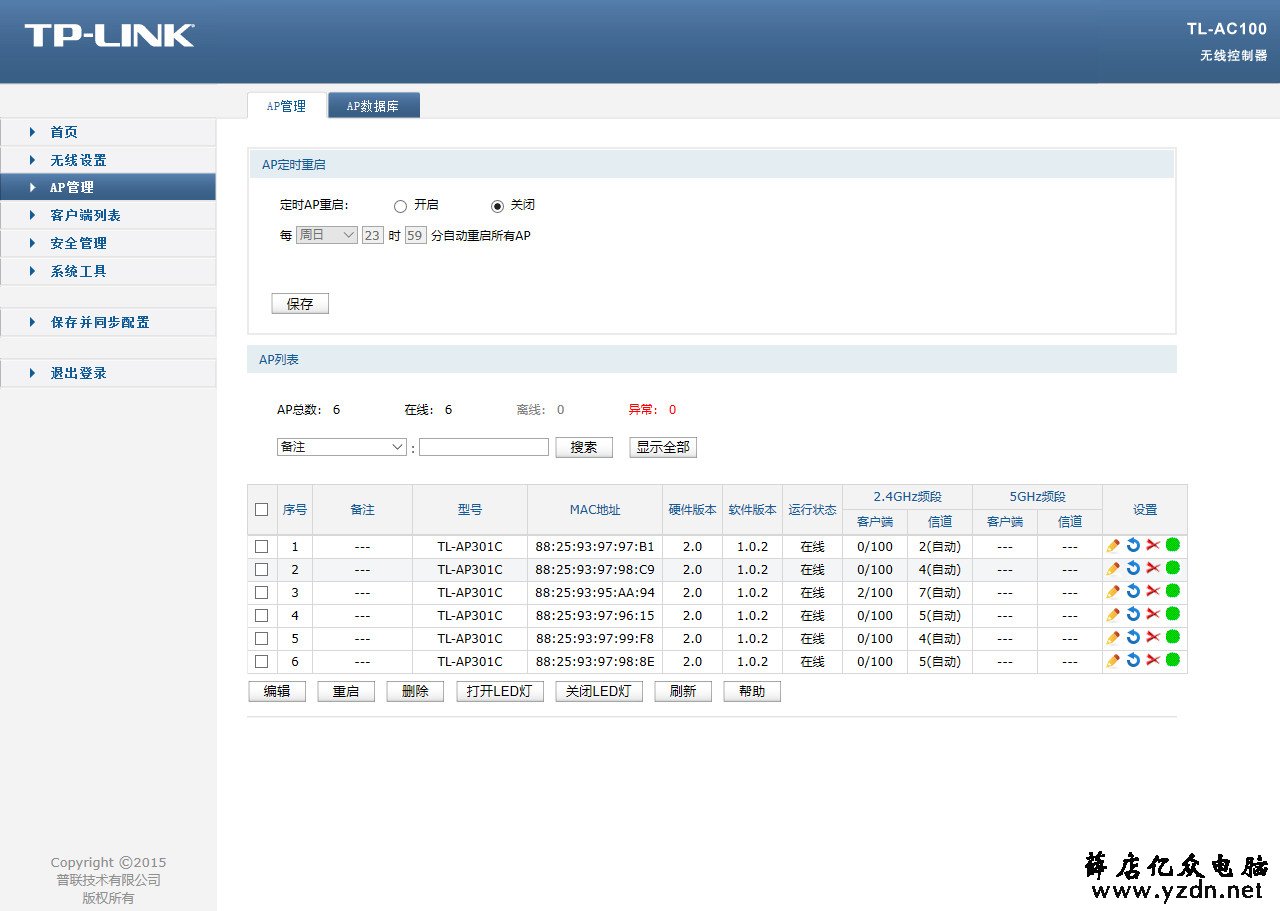Screen dimensions: 1280x911
Task: Click the 打开LED灯 button
Action: (x=500, y=691)
